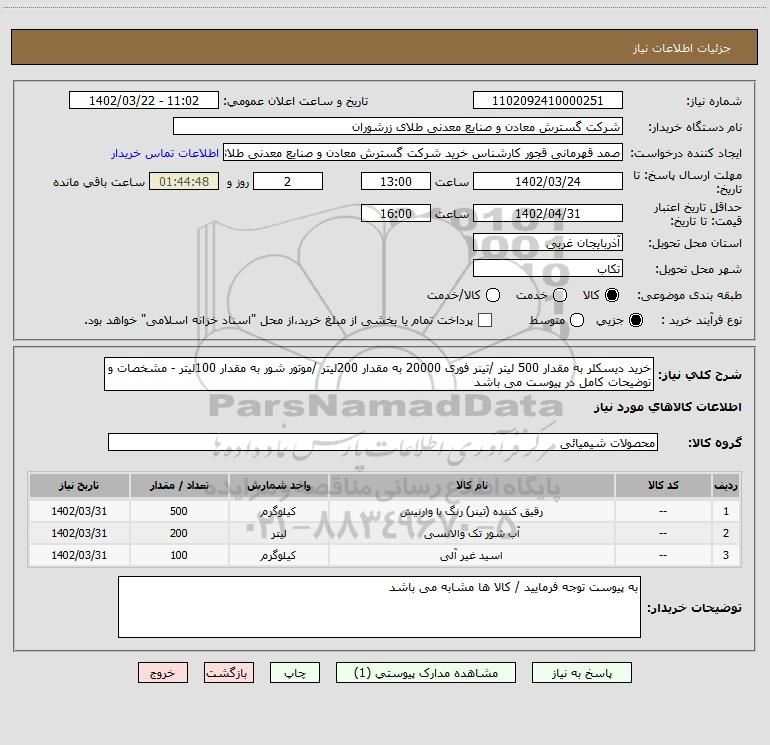Click the پاسخ به نیاز button
This screenshot has height=745, width=770.
(581, 673)
